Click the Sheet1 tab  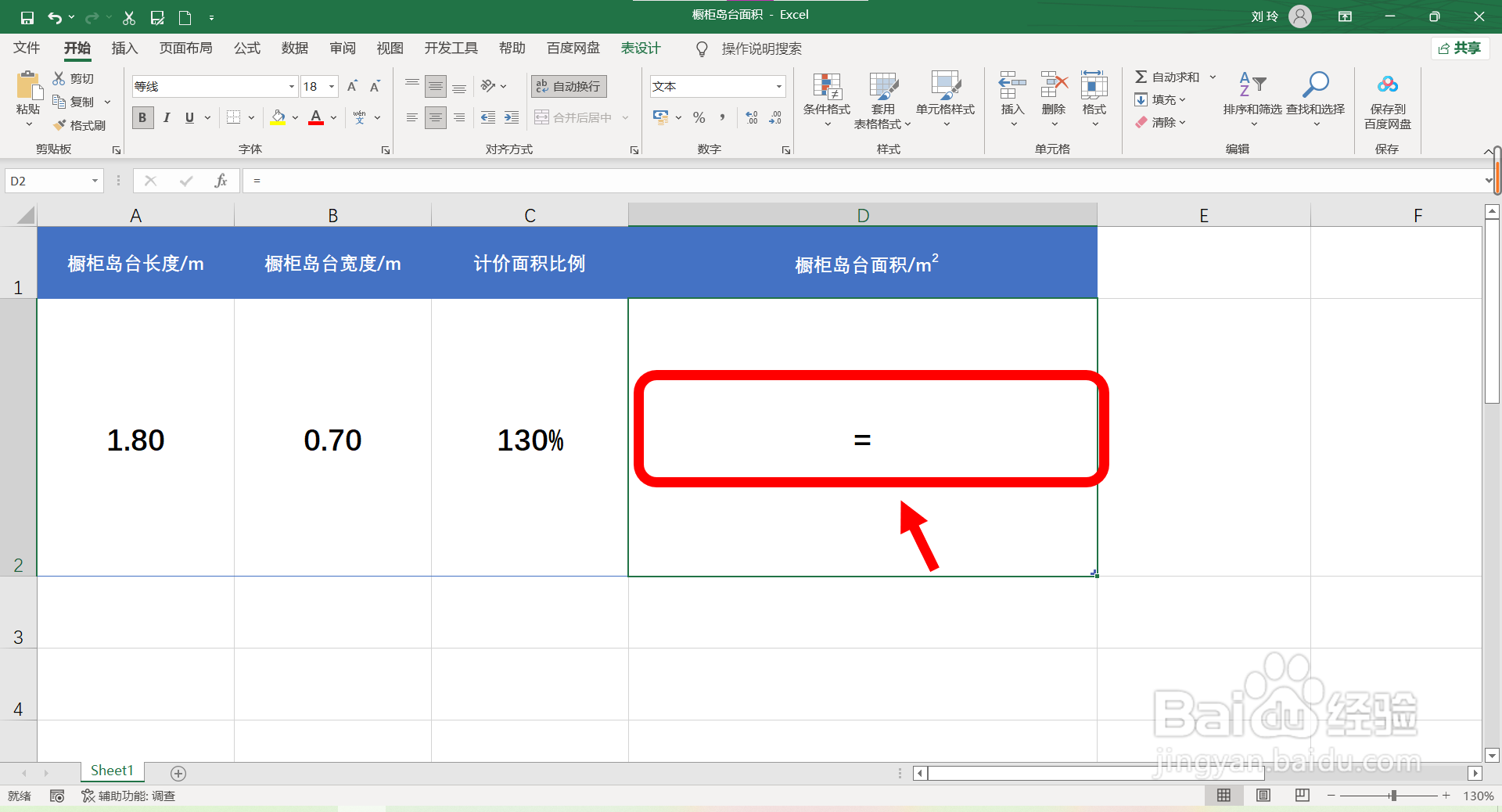tap(112, 771)
